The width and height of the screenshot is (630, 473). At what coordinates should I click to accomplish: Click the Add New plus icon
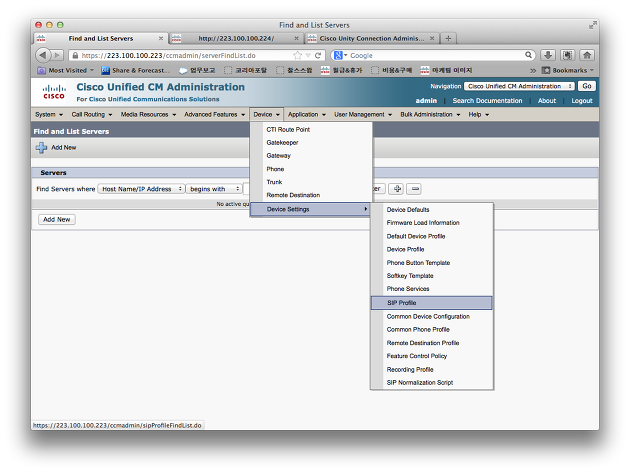pyautogui.click(x=41, y=147)
